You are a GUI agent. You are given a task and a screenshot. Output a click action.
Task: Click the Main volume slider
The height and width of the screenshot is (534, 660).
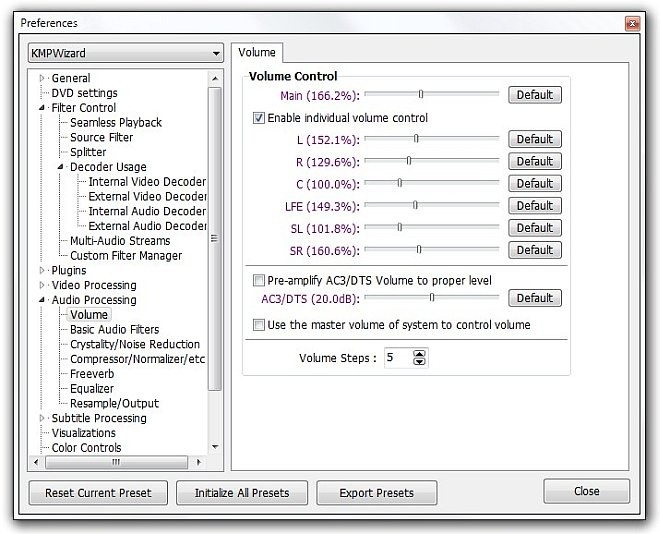coord(421,95)
